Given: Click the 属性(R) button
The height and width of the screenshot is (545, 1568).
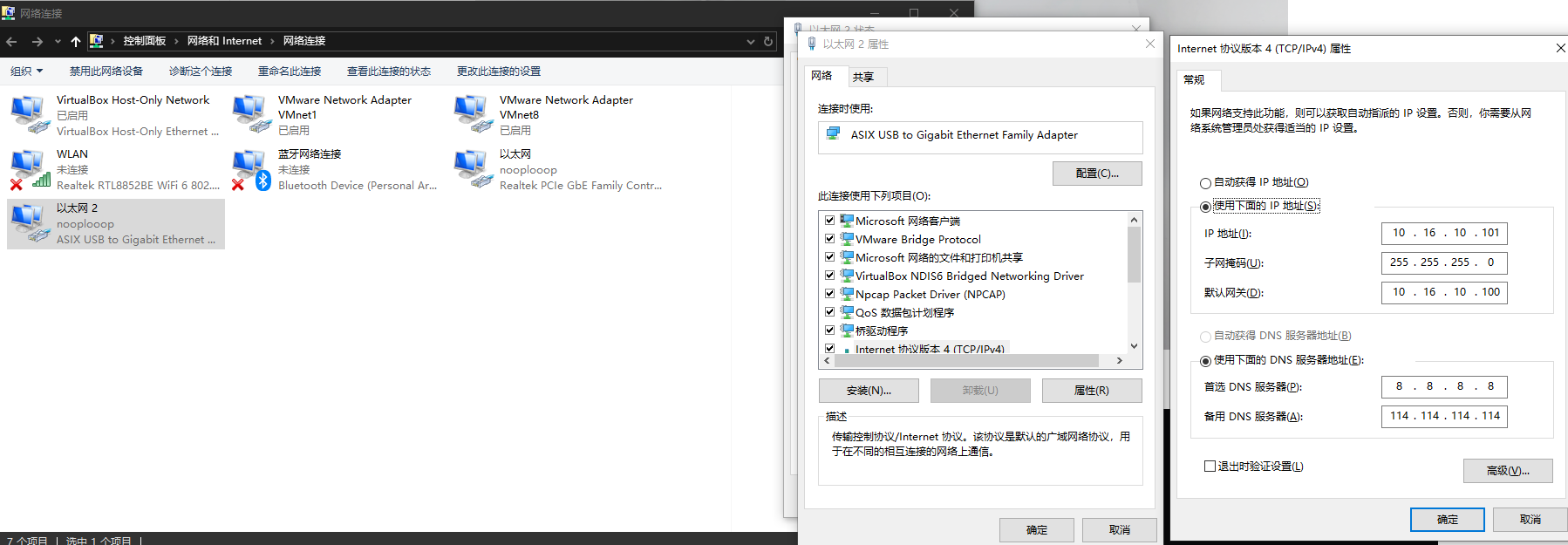Looking at the screenshot, I should tap(1092, 391).
